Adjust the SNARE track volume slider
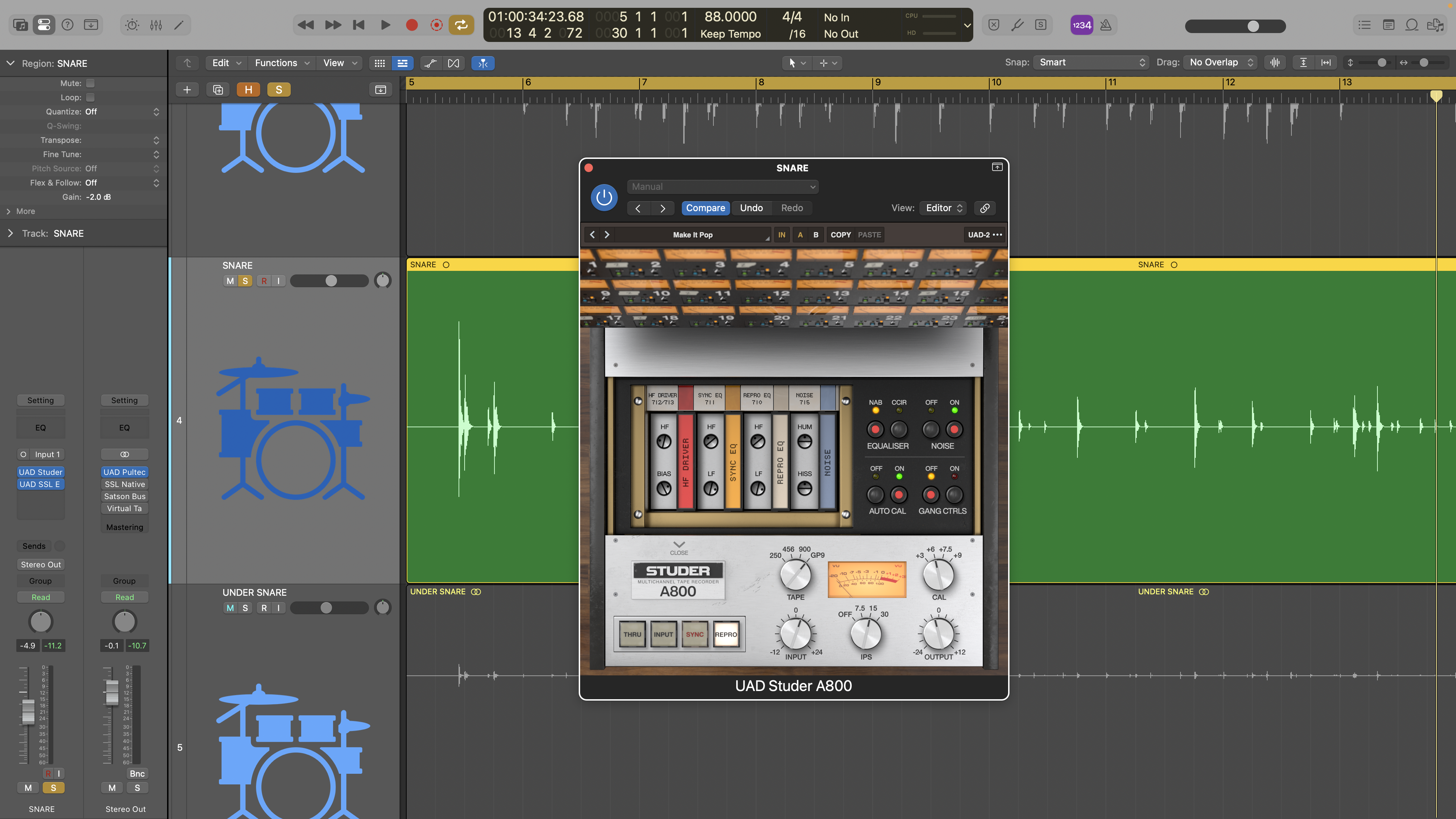 pyautogui.click(x=331, y=281)
